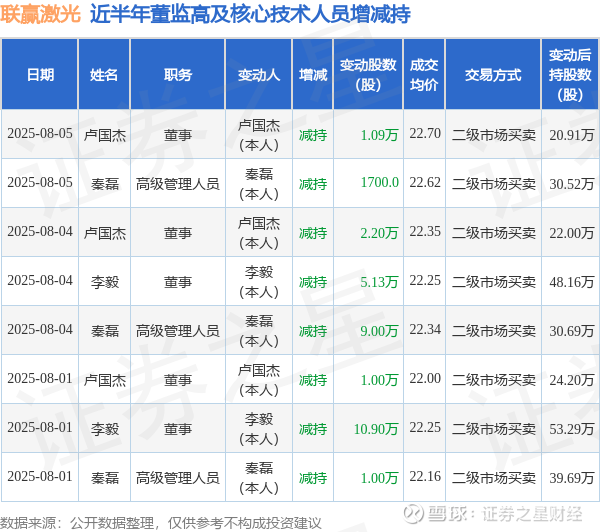600x532 pixels.
Task: Click the 数据来源 disclaimer footer text
Action: coord(161,522)
